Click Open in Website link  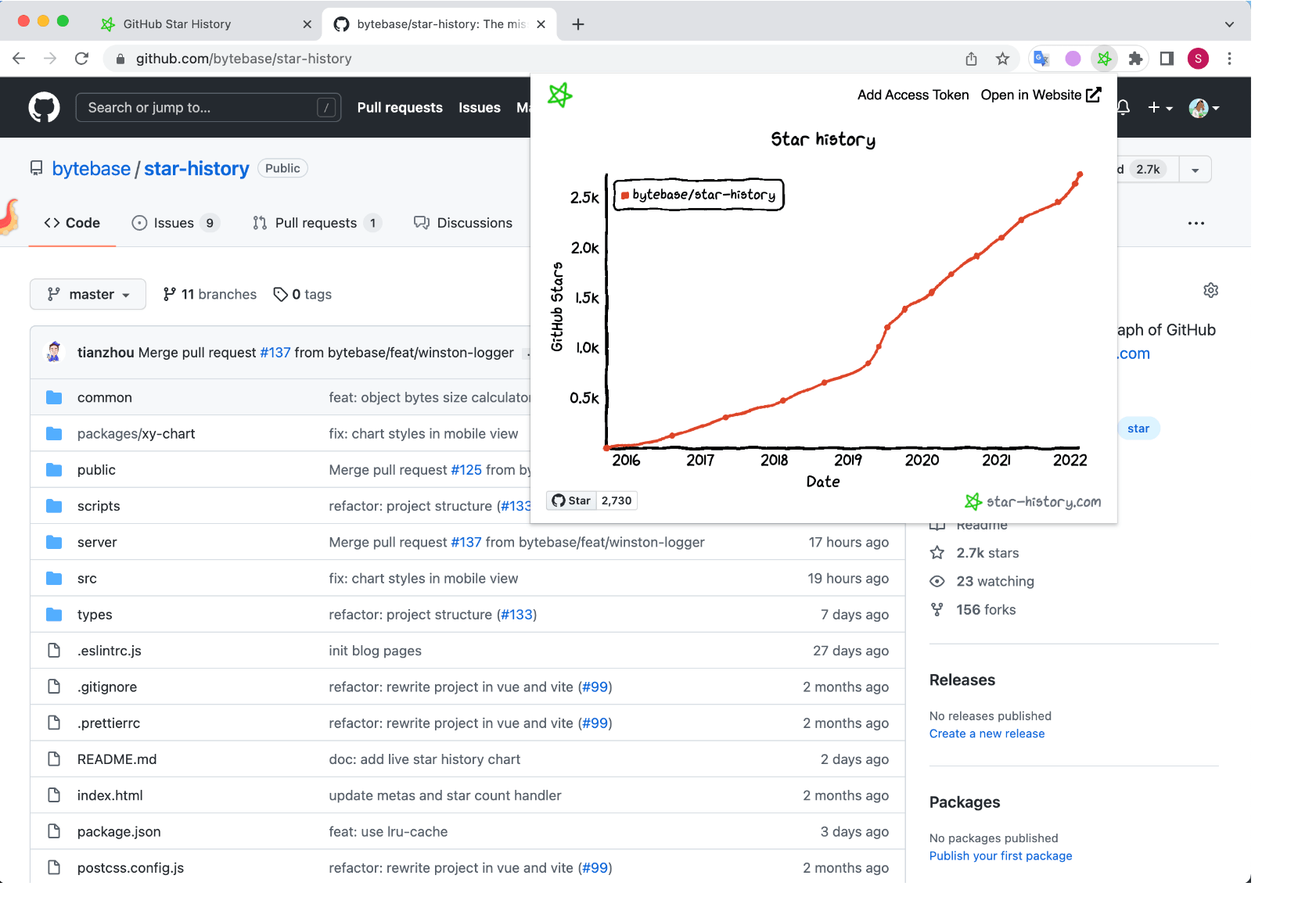coord(1041,95)
